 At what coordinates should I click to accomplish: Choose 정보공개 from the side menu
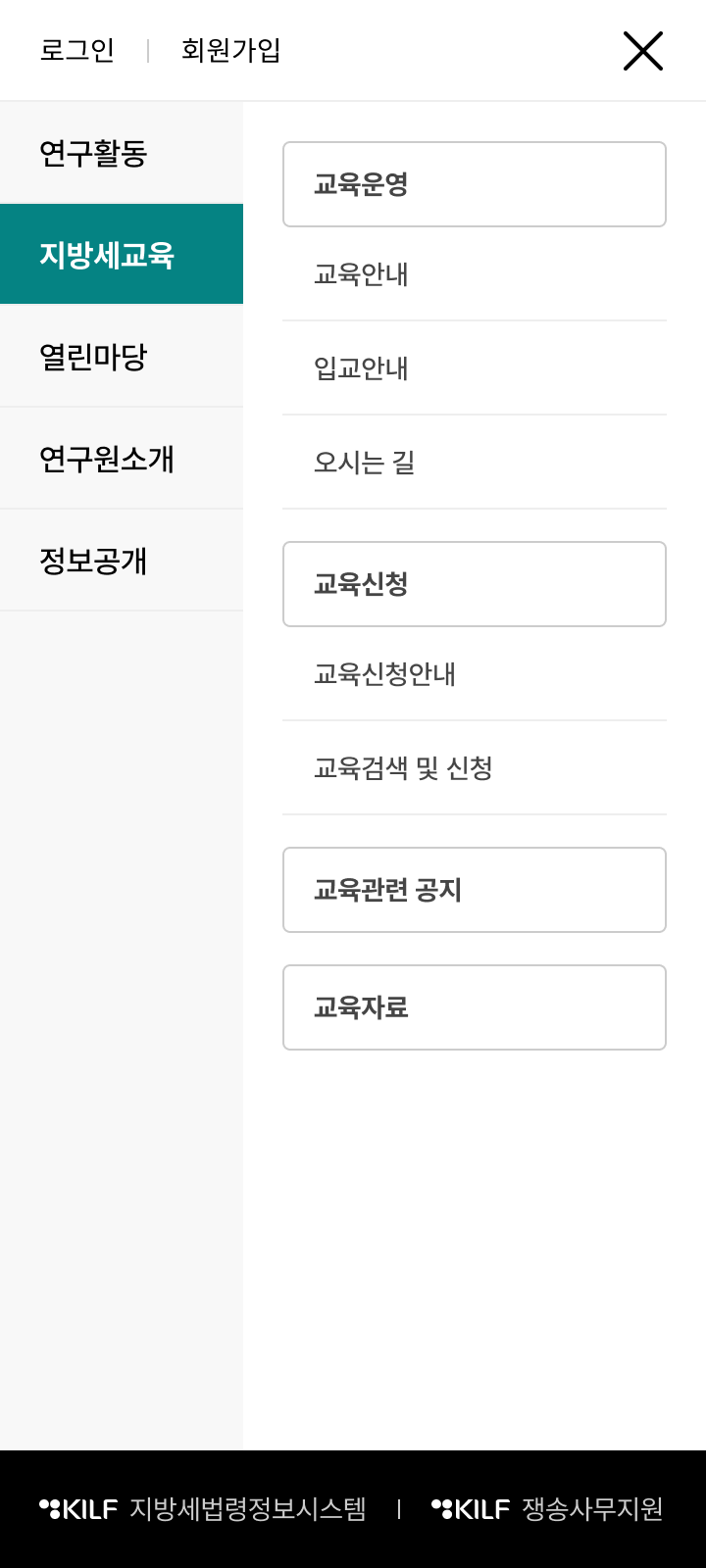point(94,561)
